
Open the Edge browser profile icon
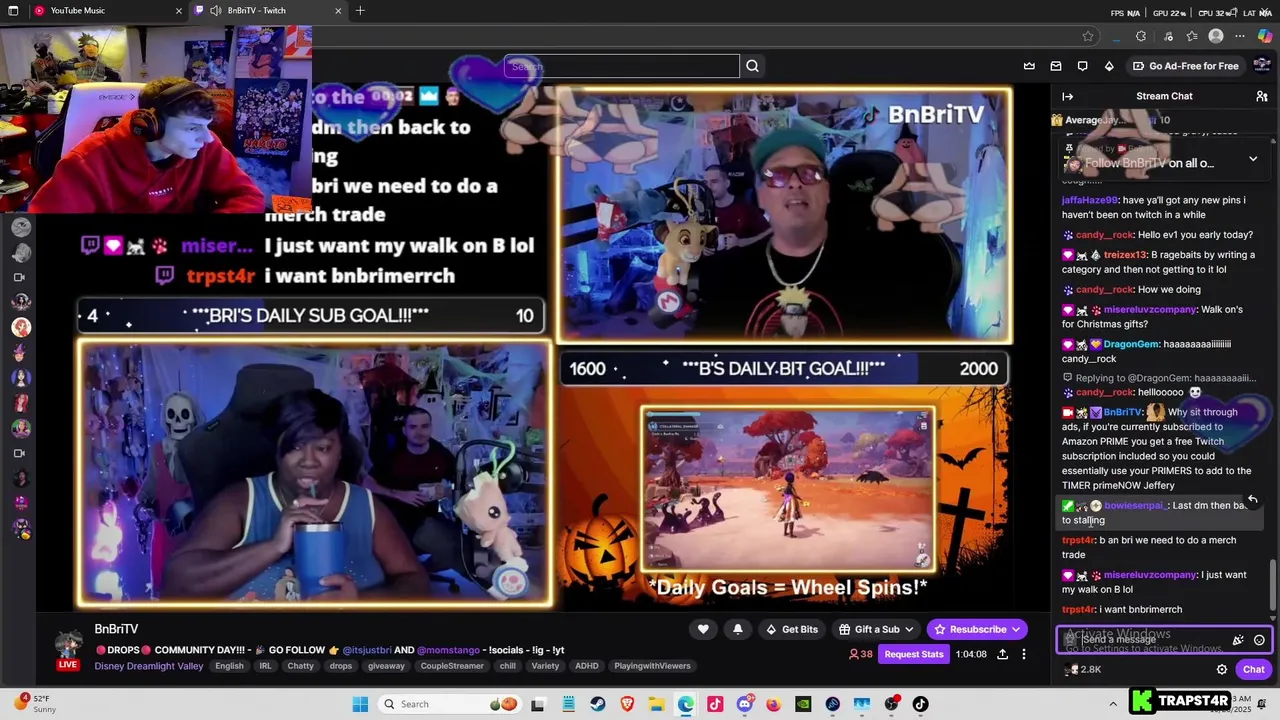point(1216,36)
